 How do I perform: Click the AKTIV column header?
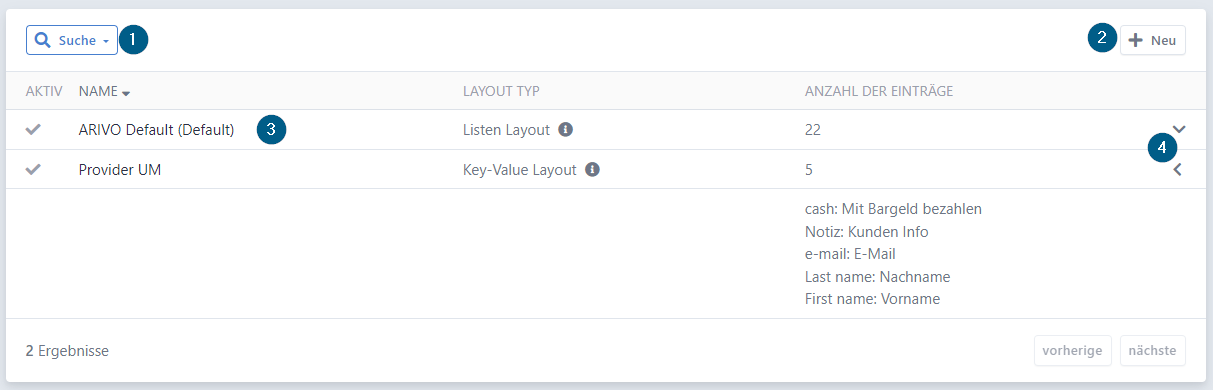click(x=44, y=91)
